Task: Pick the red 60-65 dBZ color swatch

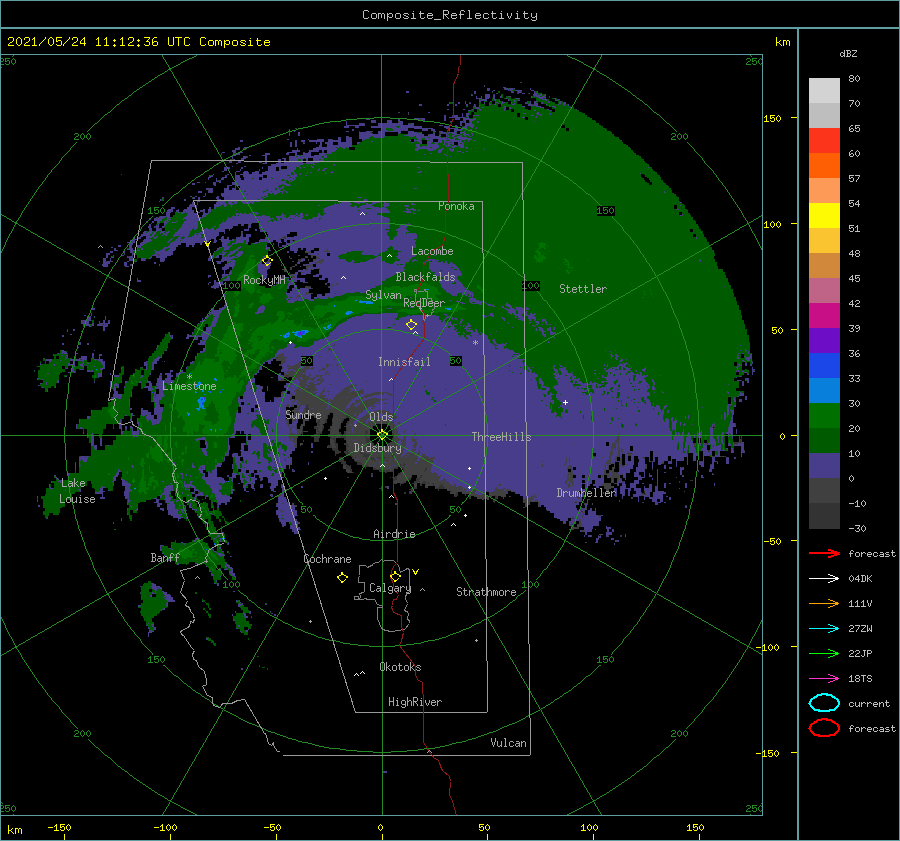Action: pos(824,141)
